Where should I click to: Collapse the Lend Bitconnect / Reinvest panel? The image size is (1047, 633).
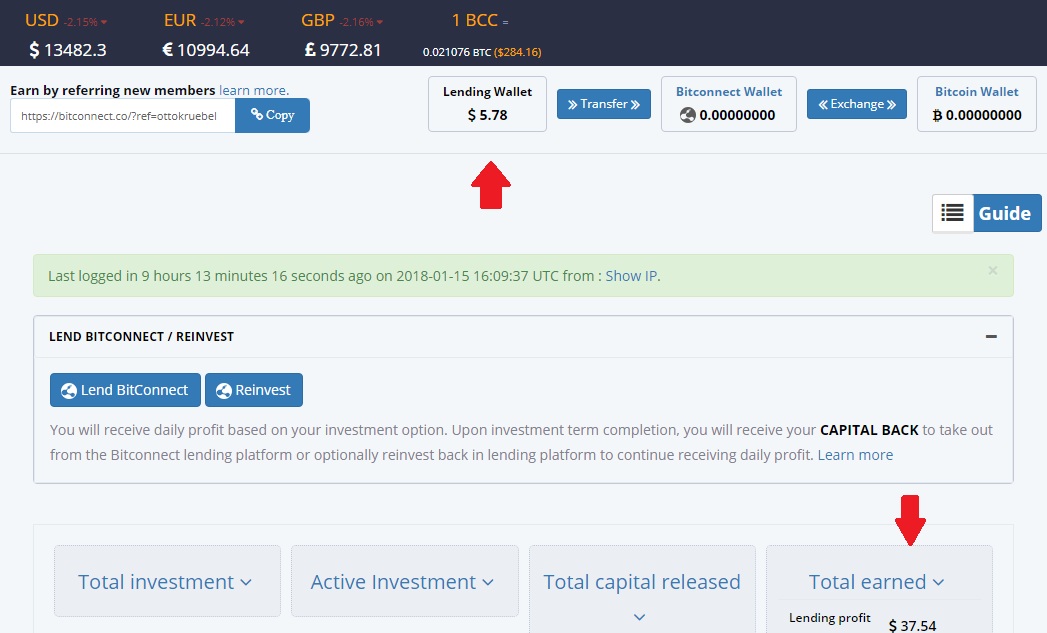click(991, 337)
